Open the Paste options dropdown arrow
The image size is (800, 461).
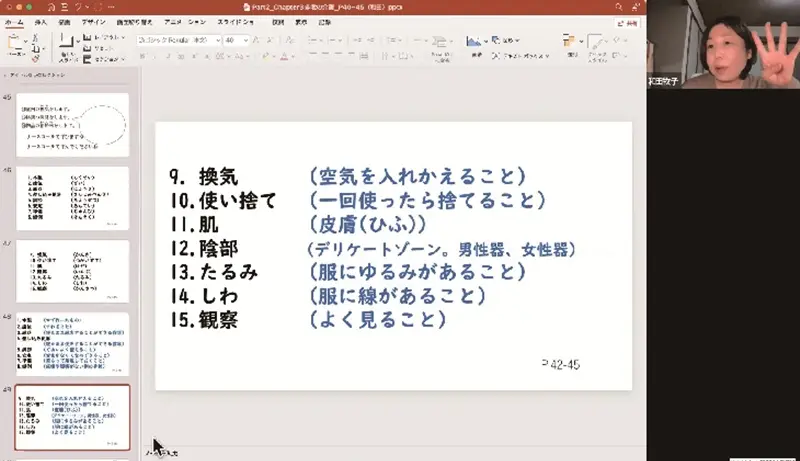(26, 41)
